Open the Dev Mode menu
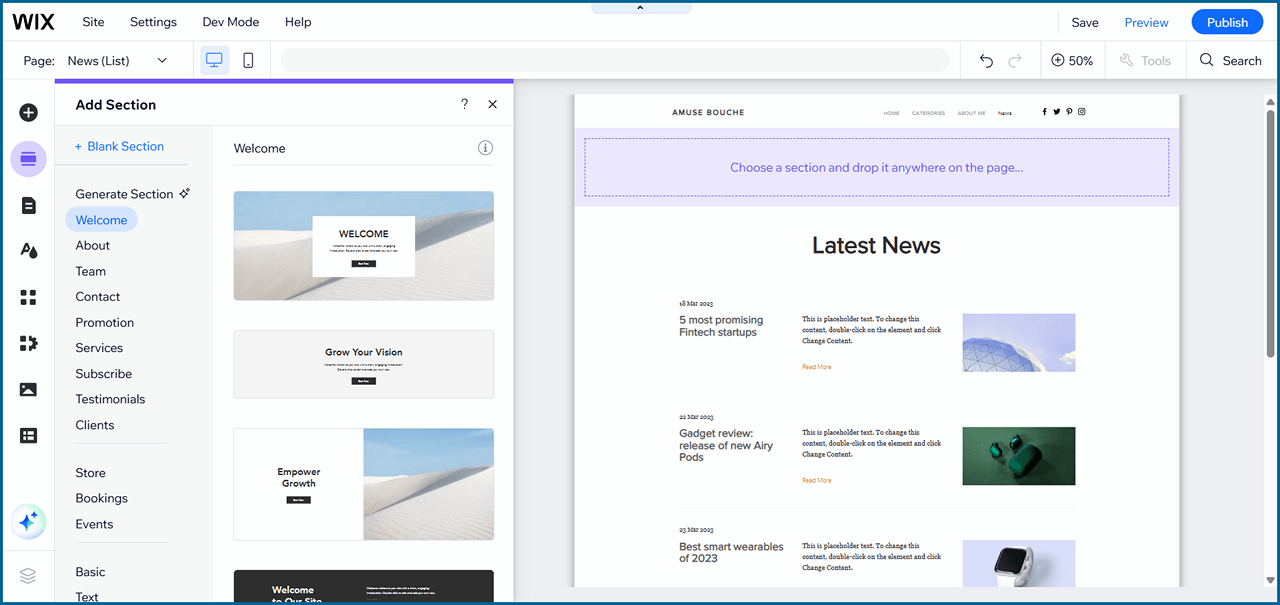 click(x=231, y=22)
